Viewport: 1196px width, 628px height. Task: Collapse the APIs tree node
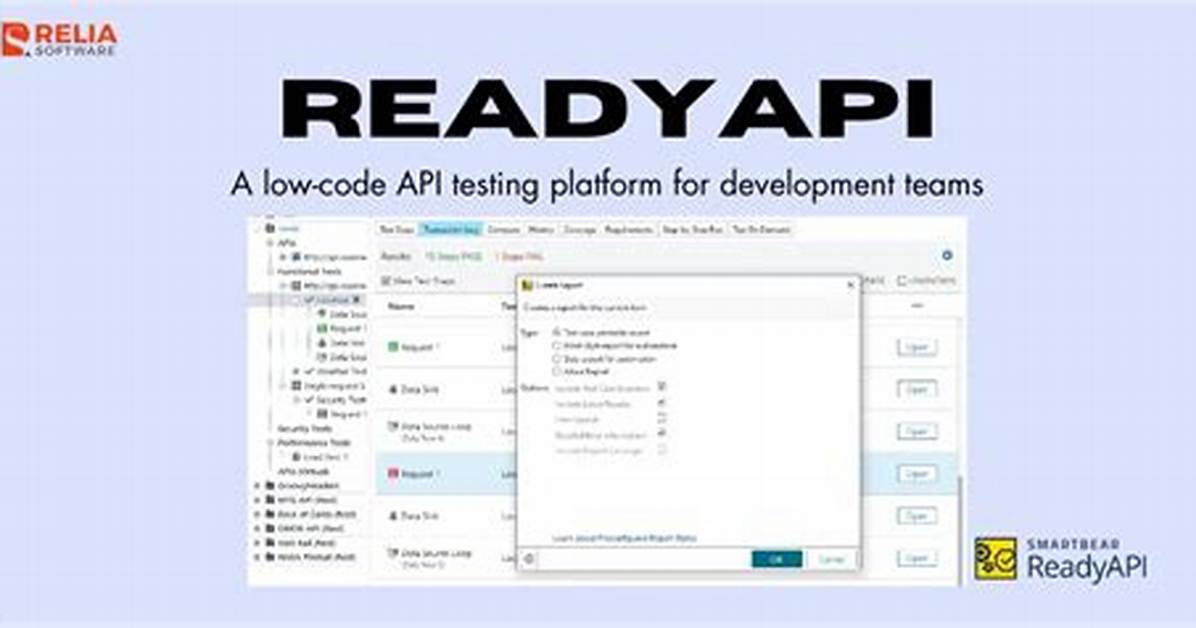(269, 243)
